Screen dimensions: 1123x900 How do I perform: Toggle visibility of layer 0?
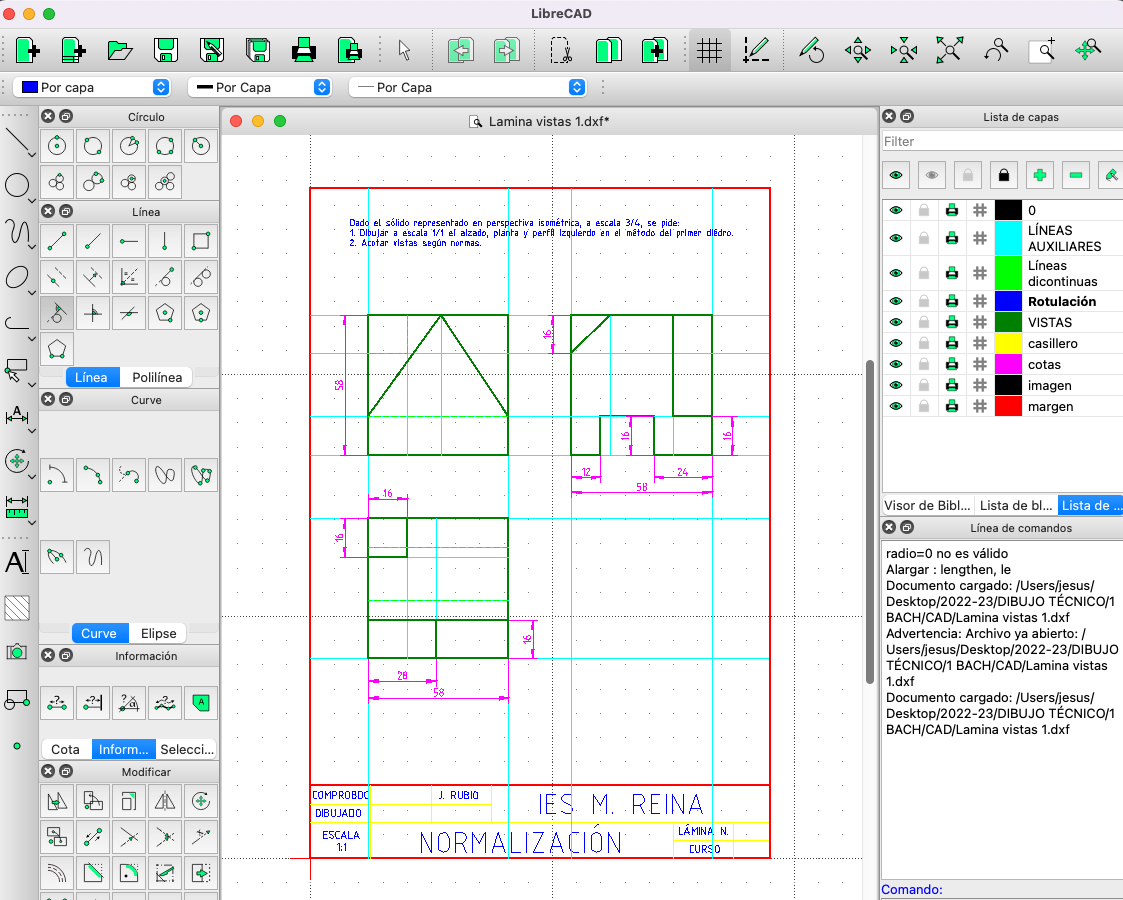tap(896, 210)
